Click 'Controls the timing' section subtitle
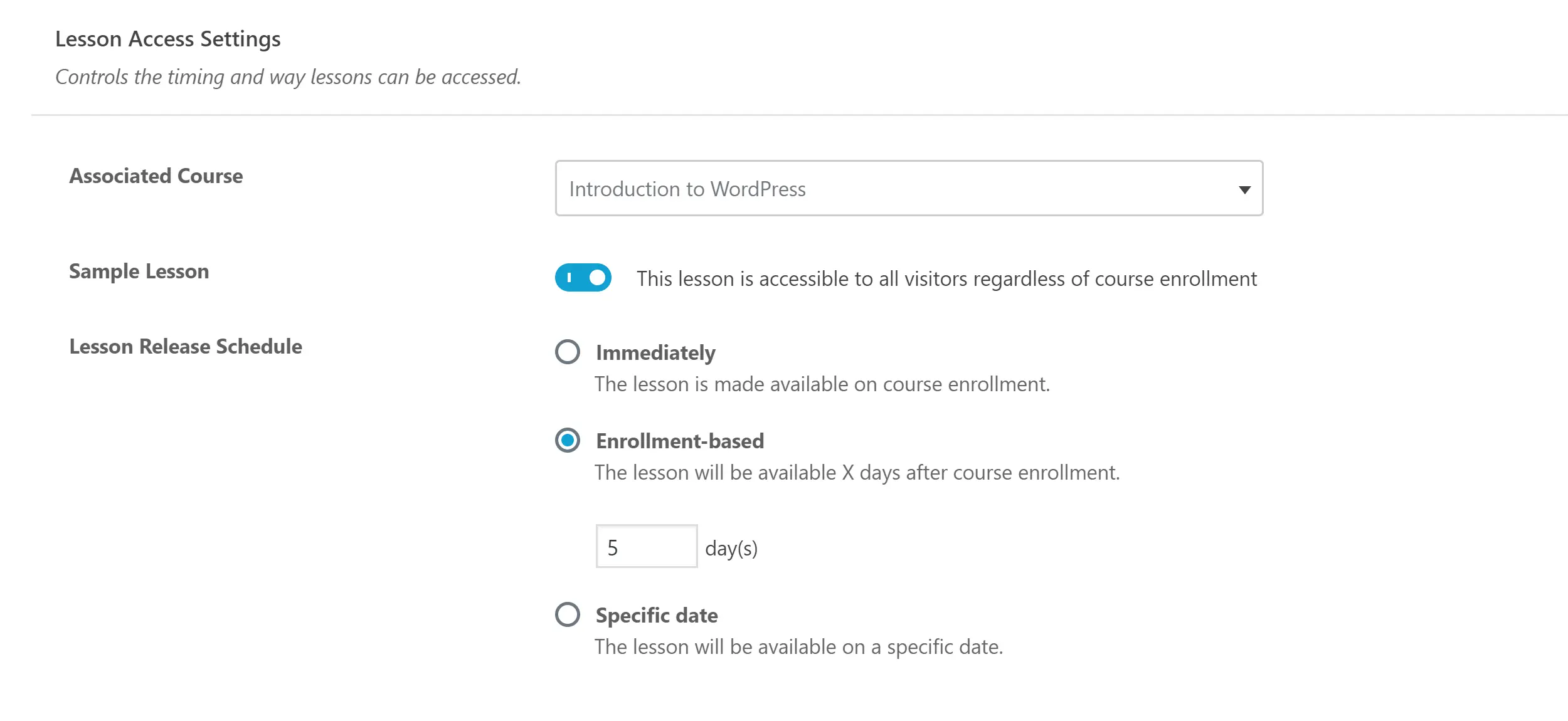 pyautogui.click(x=288, y=76)
